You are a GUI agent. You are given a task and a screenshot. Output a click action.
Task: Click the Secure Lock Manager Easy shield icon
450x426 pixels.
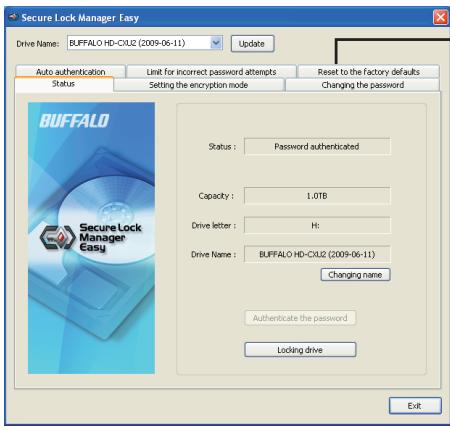57,237
